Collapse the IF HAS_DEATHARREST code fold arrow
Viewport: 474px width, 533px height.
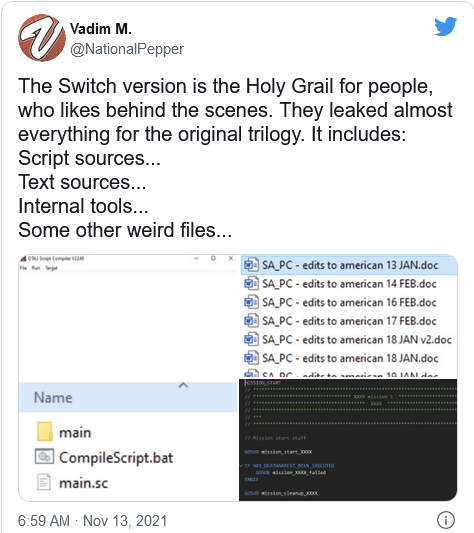tap(241, 465)
